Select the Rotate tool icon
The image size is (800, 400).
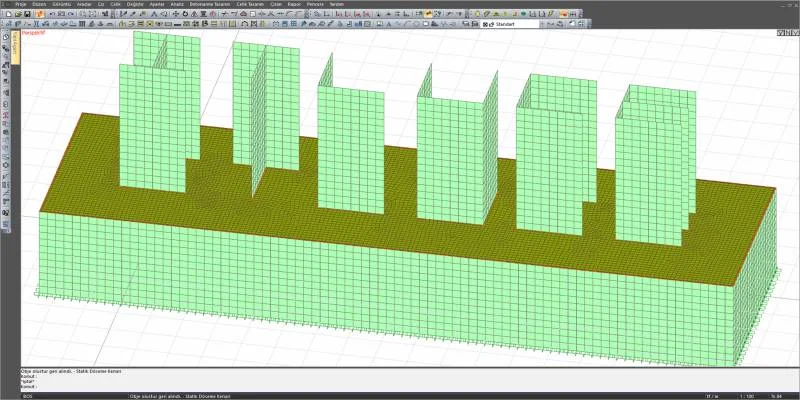tap(186, 14)
